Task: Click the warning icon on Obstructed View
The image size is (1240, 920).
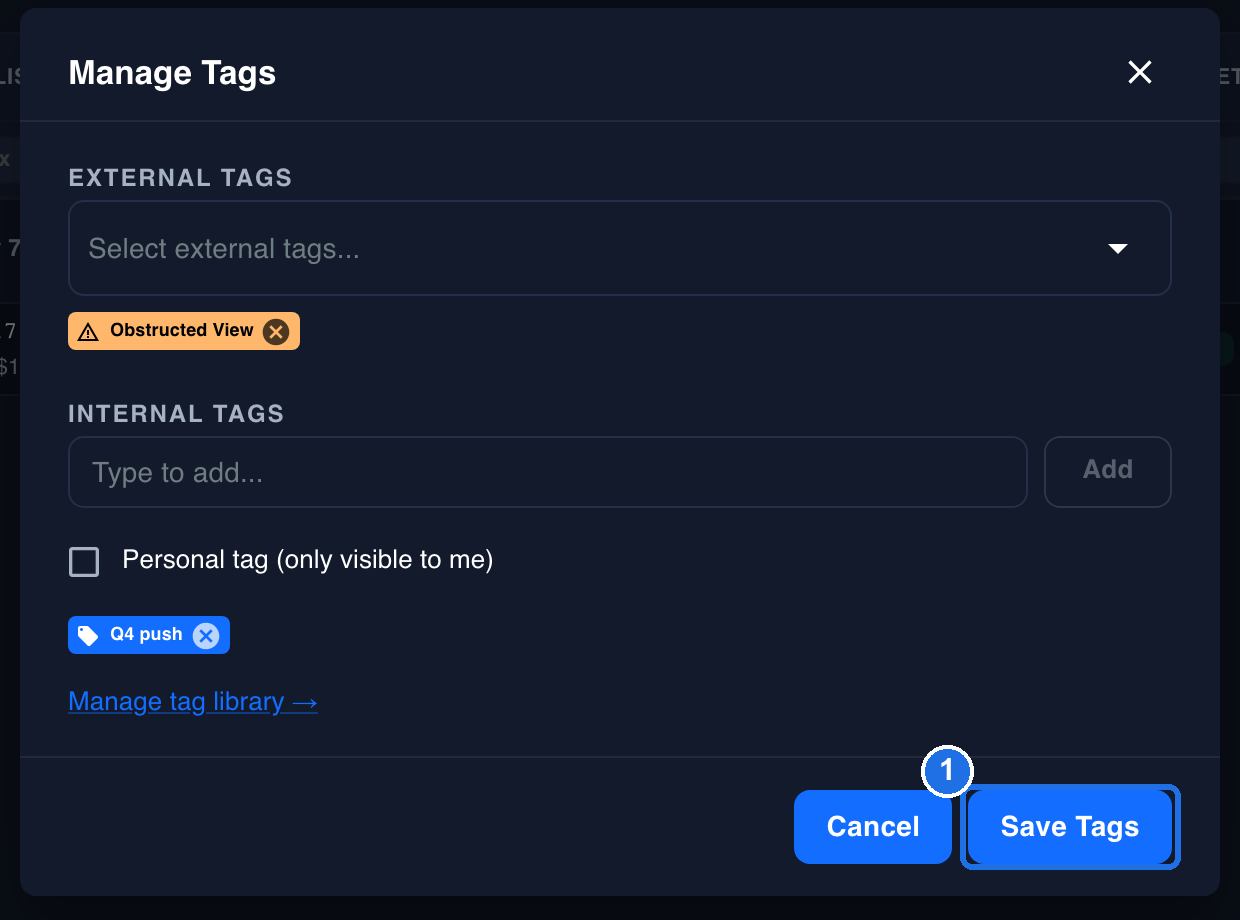Action: (x=88, y=332)
